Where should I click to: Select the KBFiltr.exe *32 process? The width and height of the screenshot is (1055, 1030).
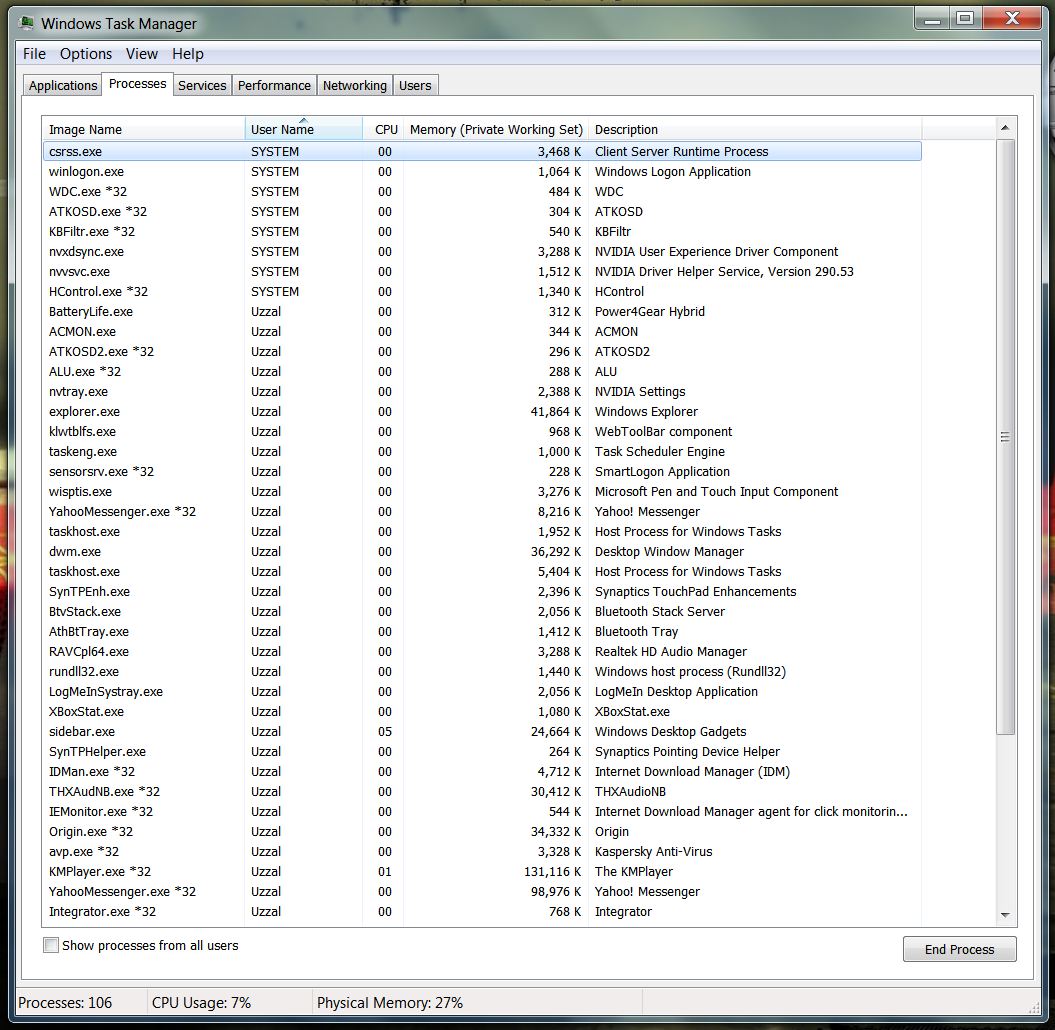[x=482, y=231]
